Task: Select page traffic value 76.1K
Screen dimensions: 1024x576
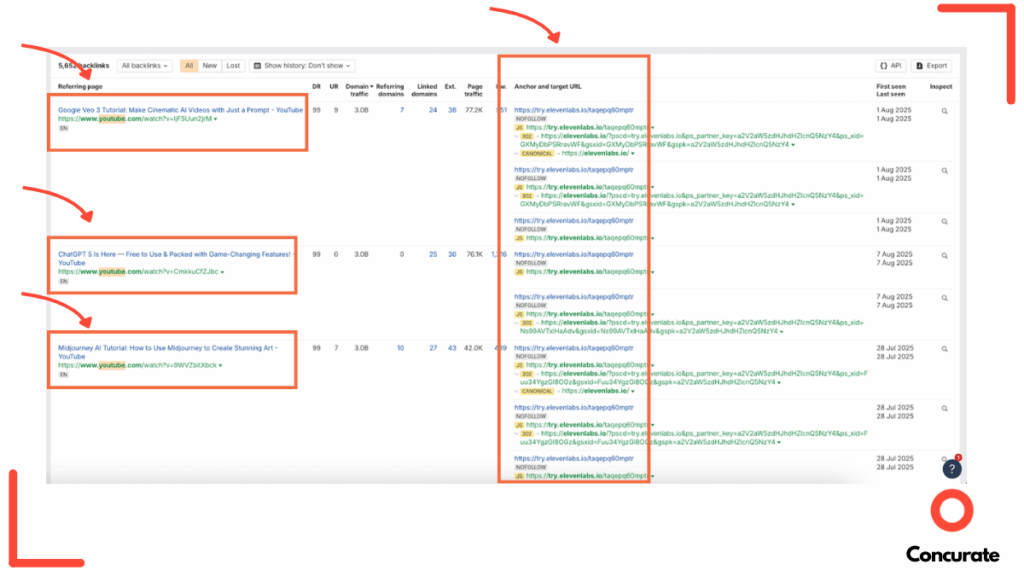Action: click(474, 255)
